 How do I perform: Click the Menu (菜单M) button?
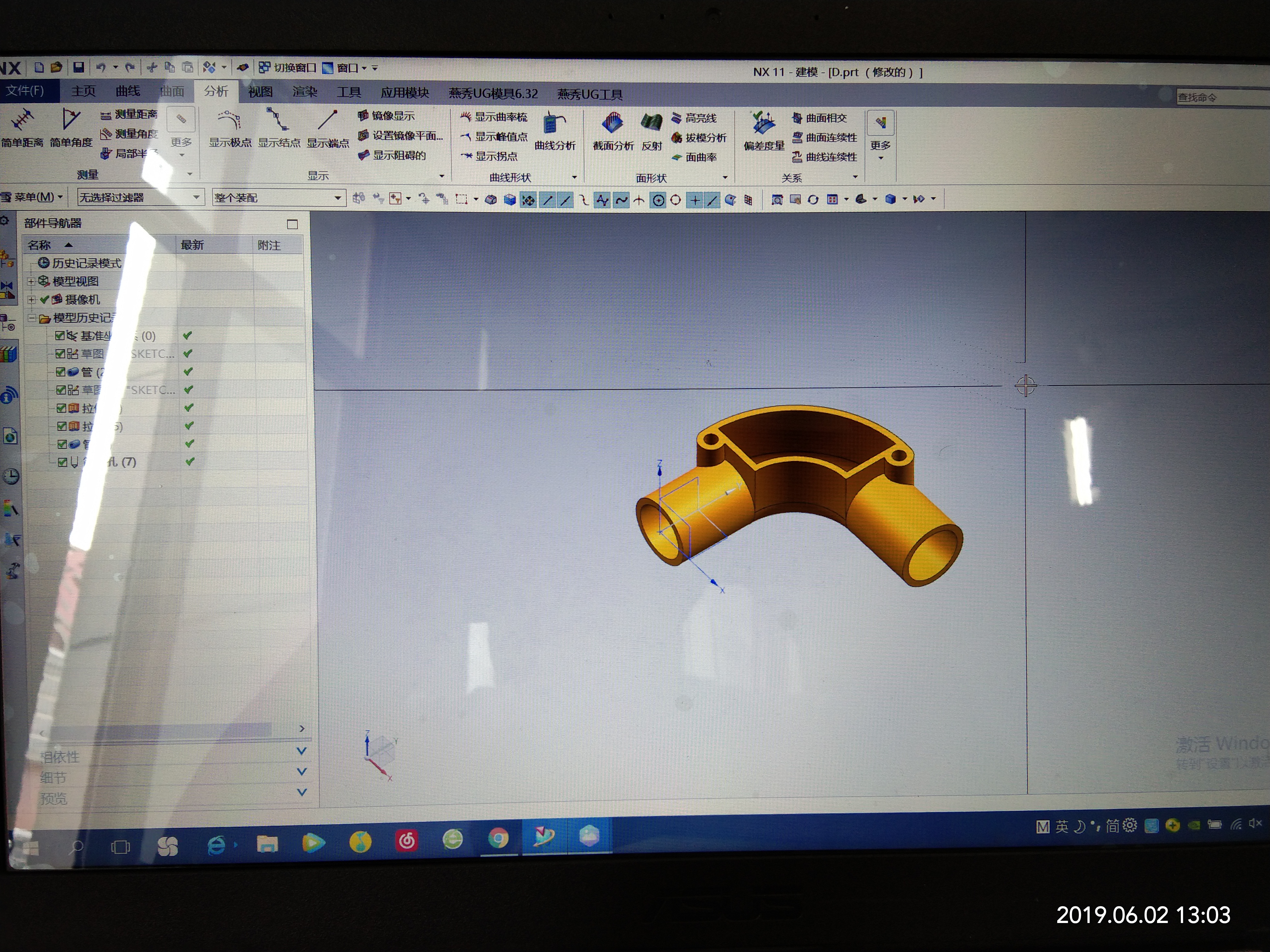pos(33,197)
